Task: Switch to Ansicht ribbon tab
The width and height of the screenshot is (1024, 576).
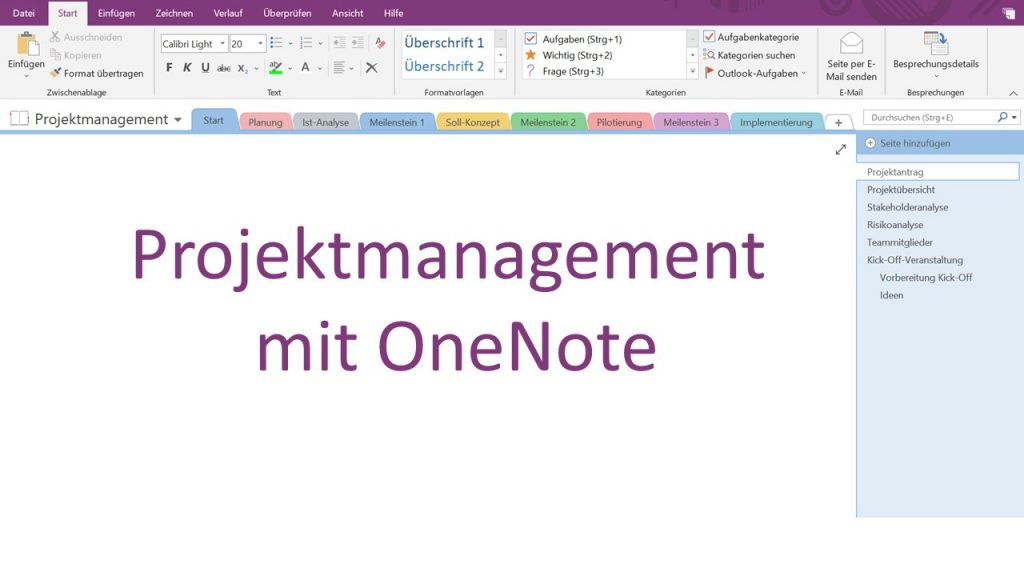Action: (x=347, y=13)
